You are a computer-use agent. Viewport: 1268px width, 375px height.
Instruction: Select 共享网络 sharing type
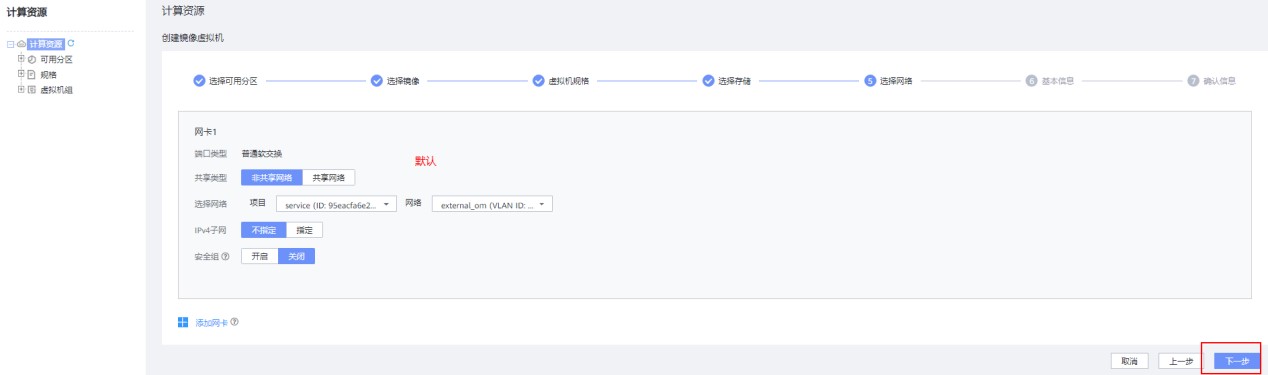click(329, 177)
